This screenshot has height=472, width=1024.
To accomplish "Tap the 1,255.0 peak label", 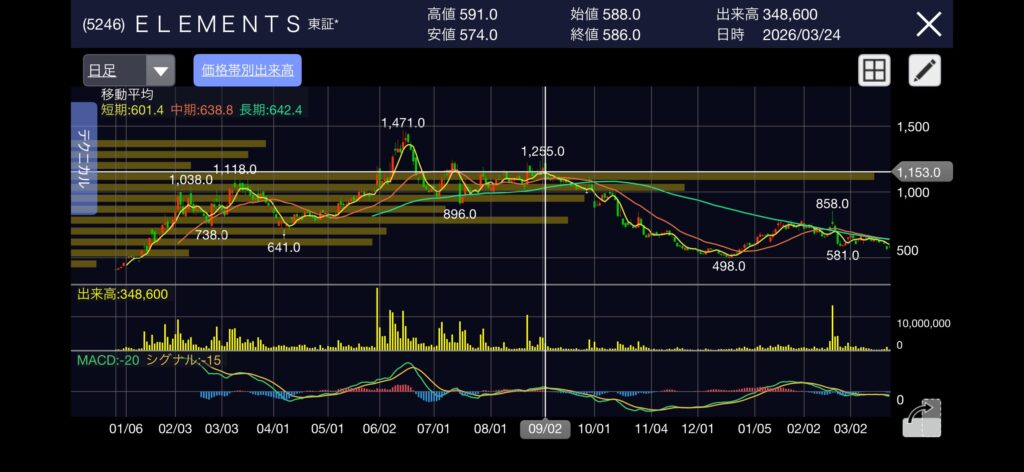I will point(543,151).
